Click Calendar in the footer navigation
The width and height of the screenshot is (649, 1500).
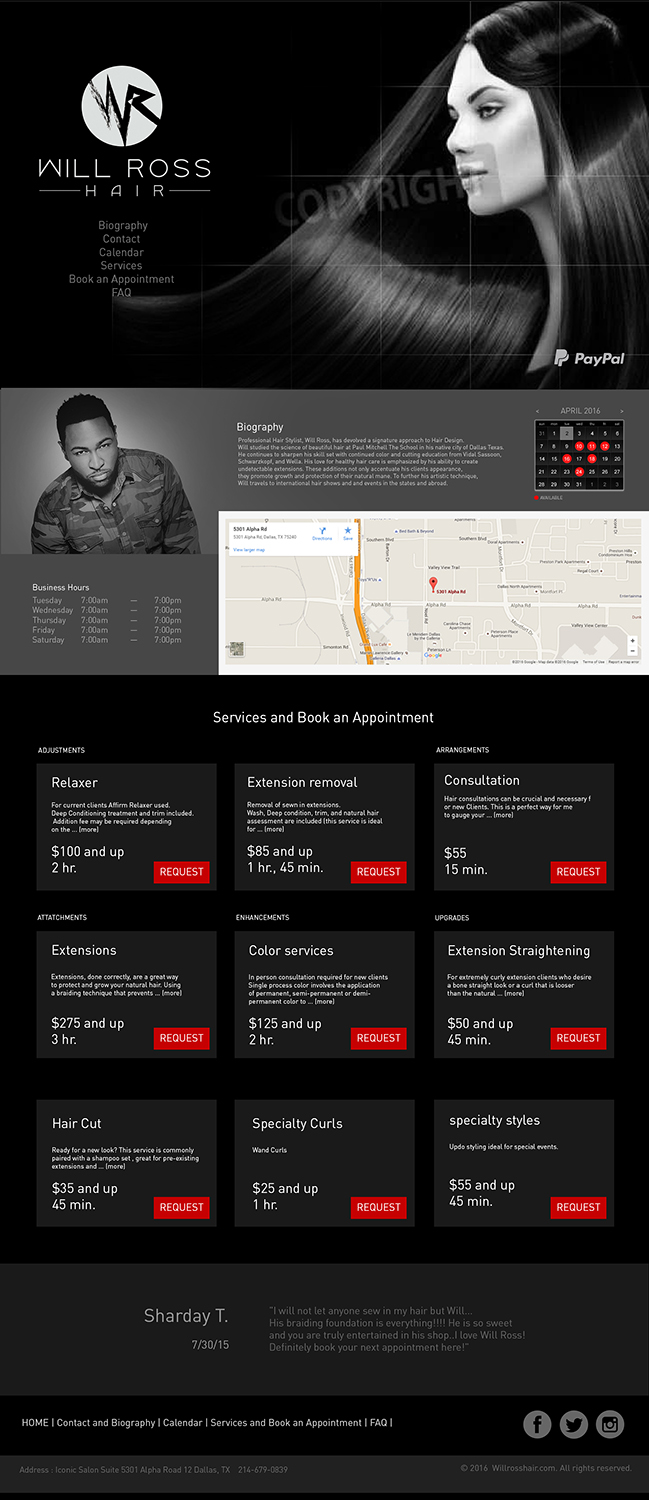182,1423
